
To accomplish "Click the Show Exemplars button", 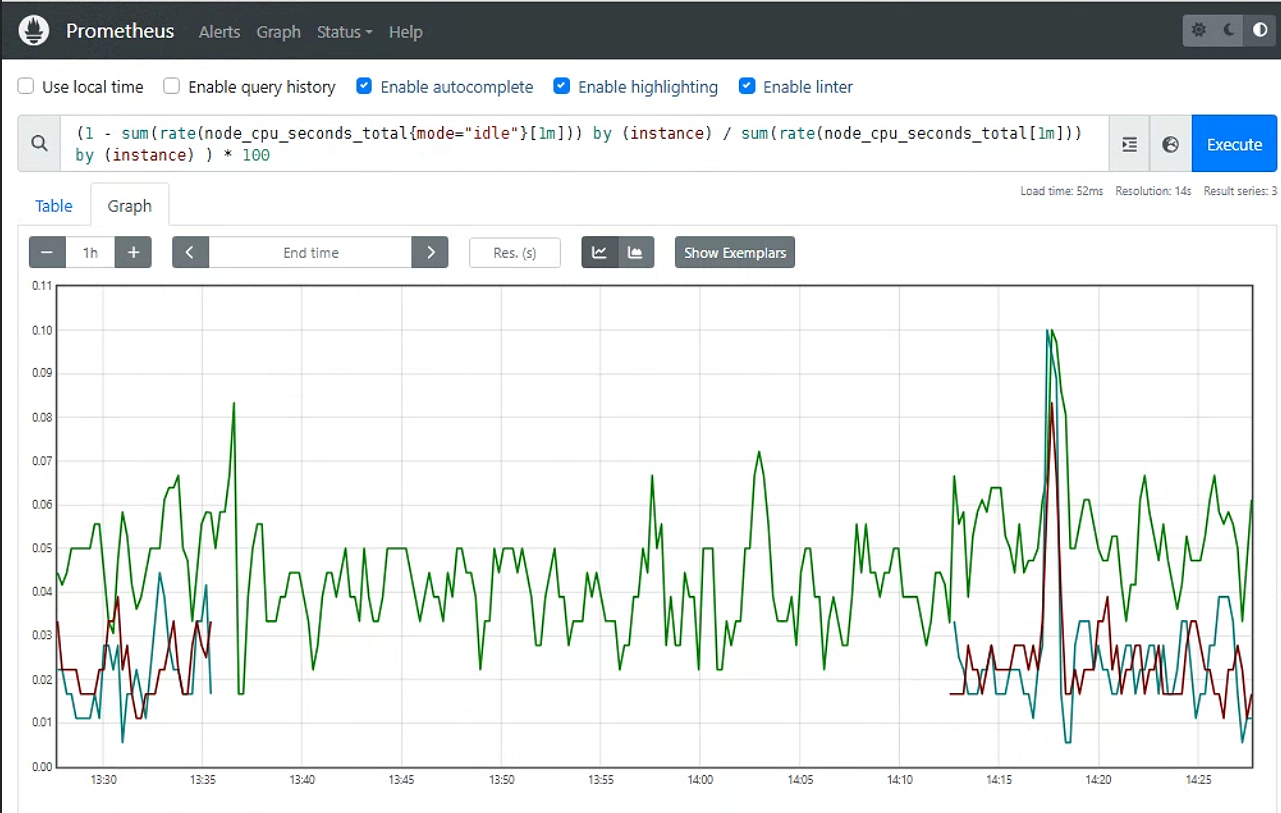I will pyautogui.click(x=735, y=252).
